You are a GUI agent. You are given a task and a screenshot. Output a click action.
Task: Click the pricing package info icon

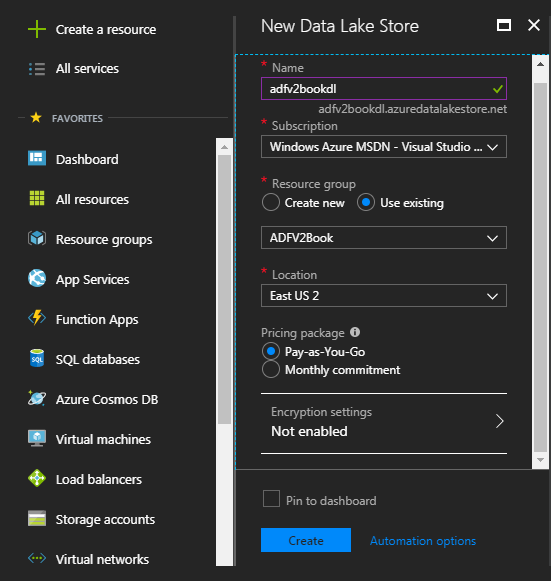[355, 332]
